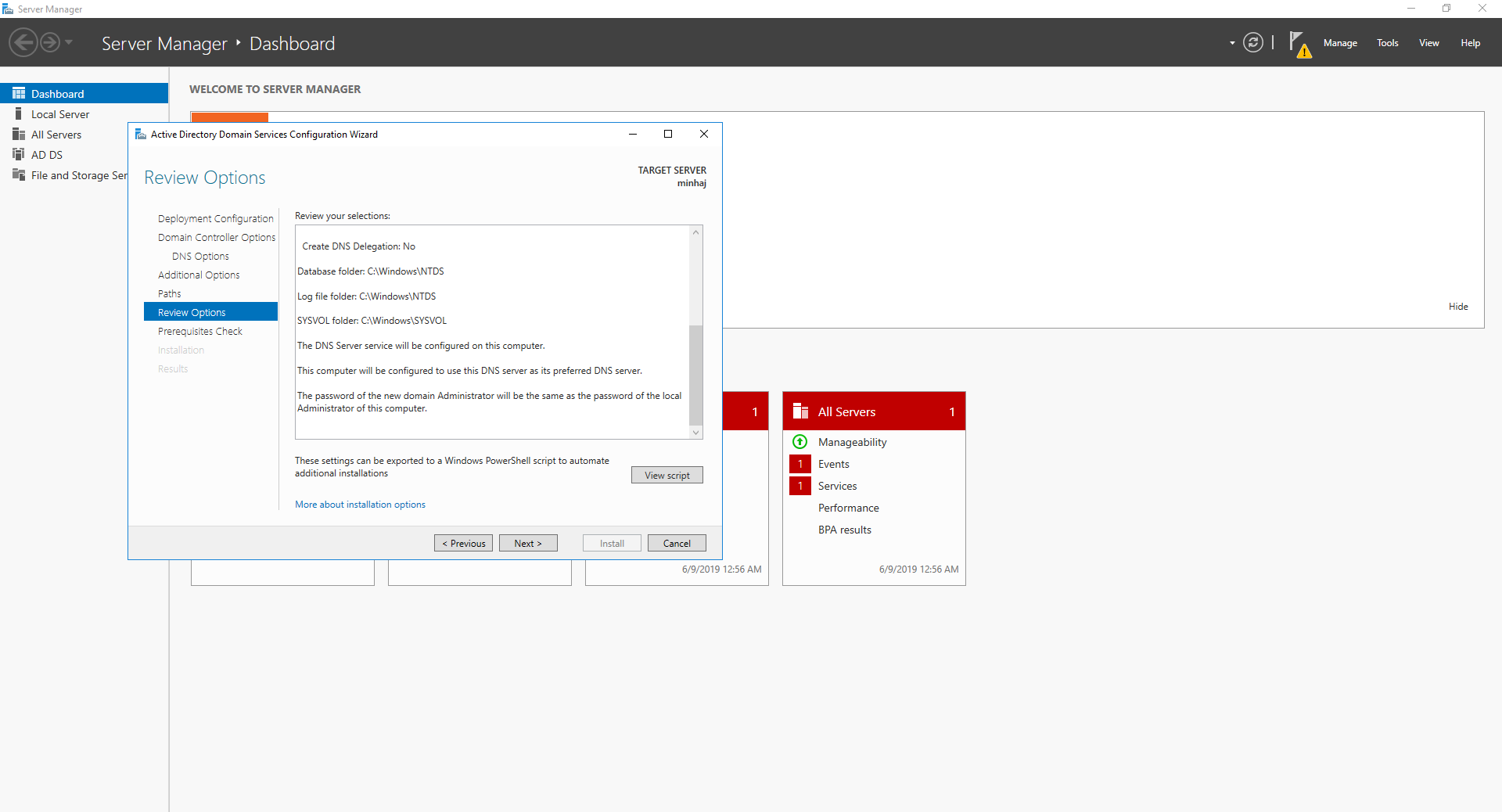Click the back navigation arrow

tap(23, 42)
